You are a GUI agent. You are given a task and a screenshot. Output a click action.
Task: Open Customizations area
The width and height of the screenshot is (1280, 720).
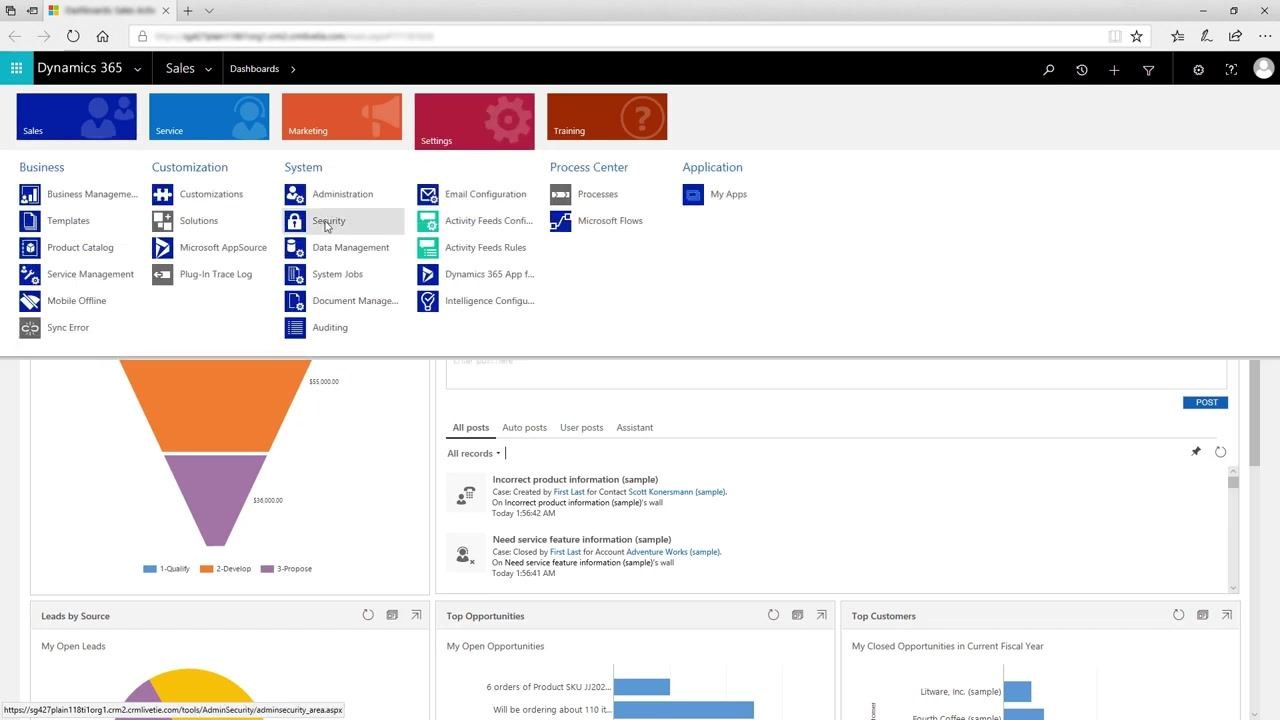(x=198, y=194)
